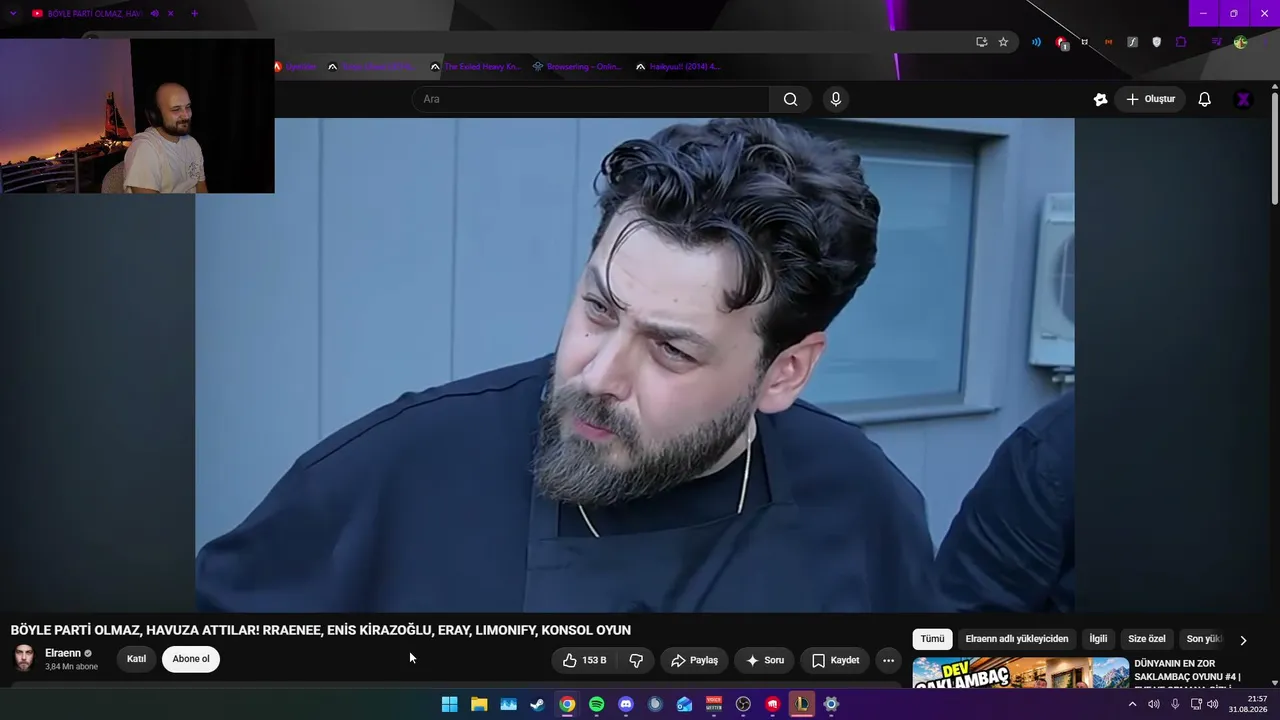Viewport: 1280px width, 720px height.
Task: Select the 'Size özel' filter chip
Action: point(1147,639)
